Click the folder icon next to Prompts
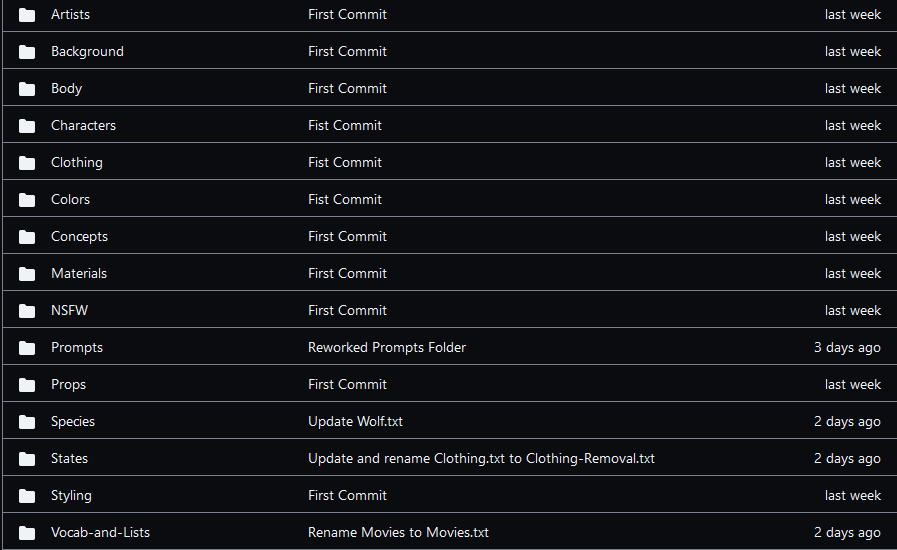Screen dimensions: 897x550 [27, 348]
